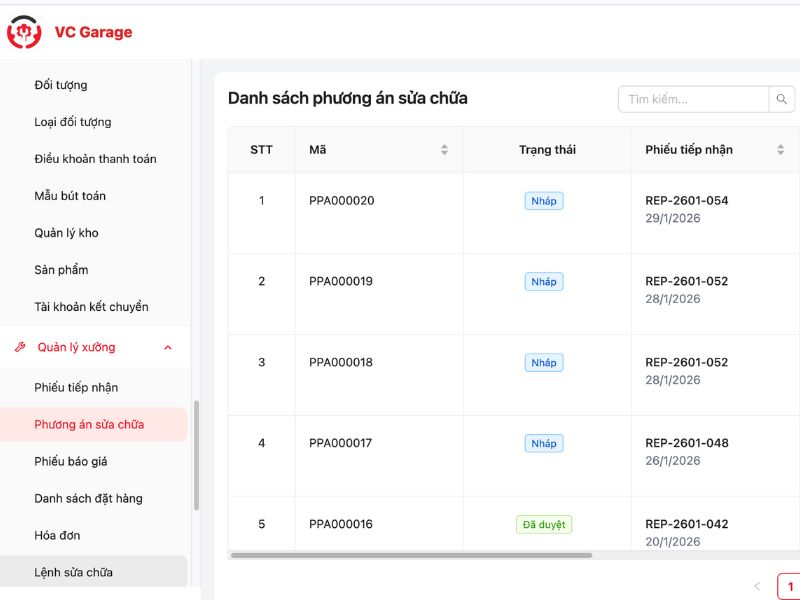Click the sidebar vertical scrollbar
The width and height of the screenshot is (800, 600).
pos(196,455)
